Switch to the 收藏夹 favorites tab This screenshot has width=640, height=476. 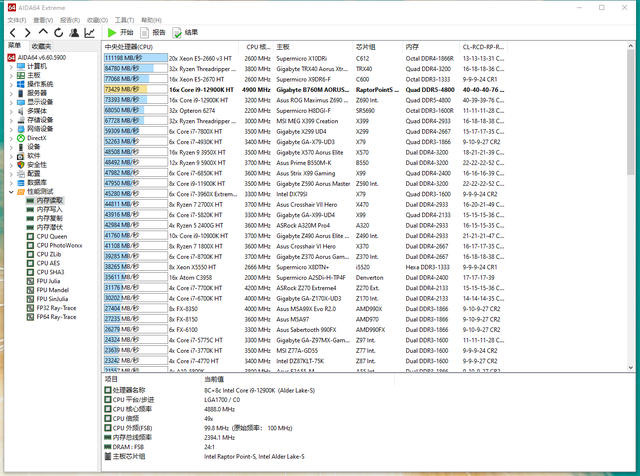[x=42, y=46]
